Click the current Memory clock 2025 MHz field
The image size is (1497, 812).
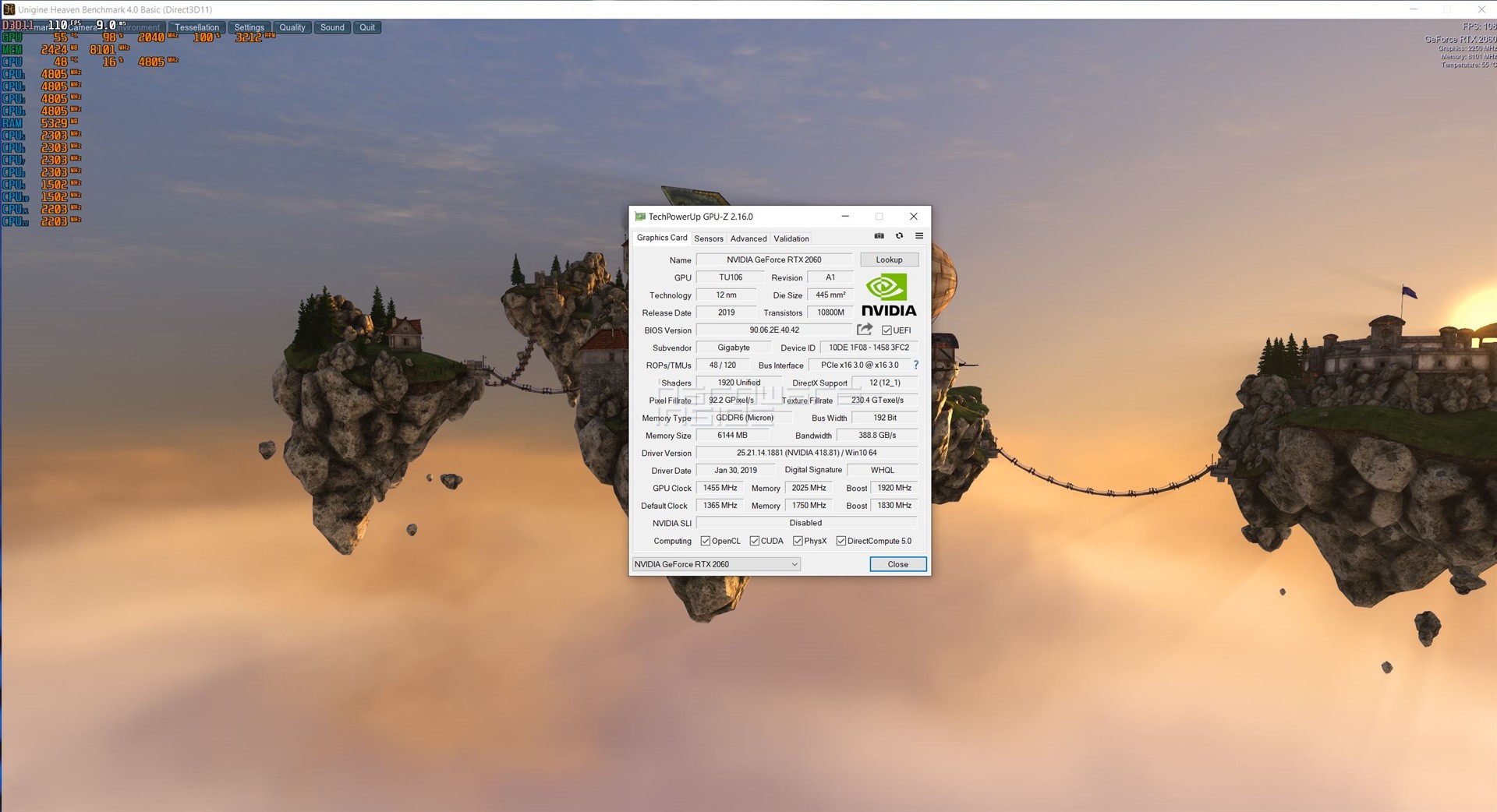tap(809, 488)
